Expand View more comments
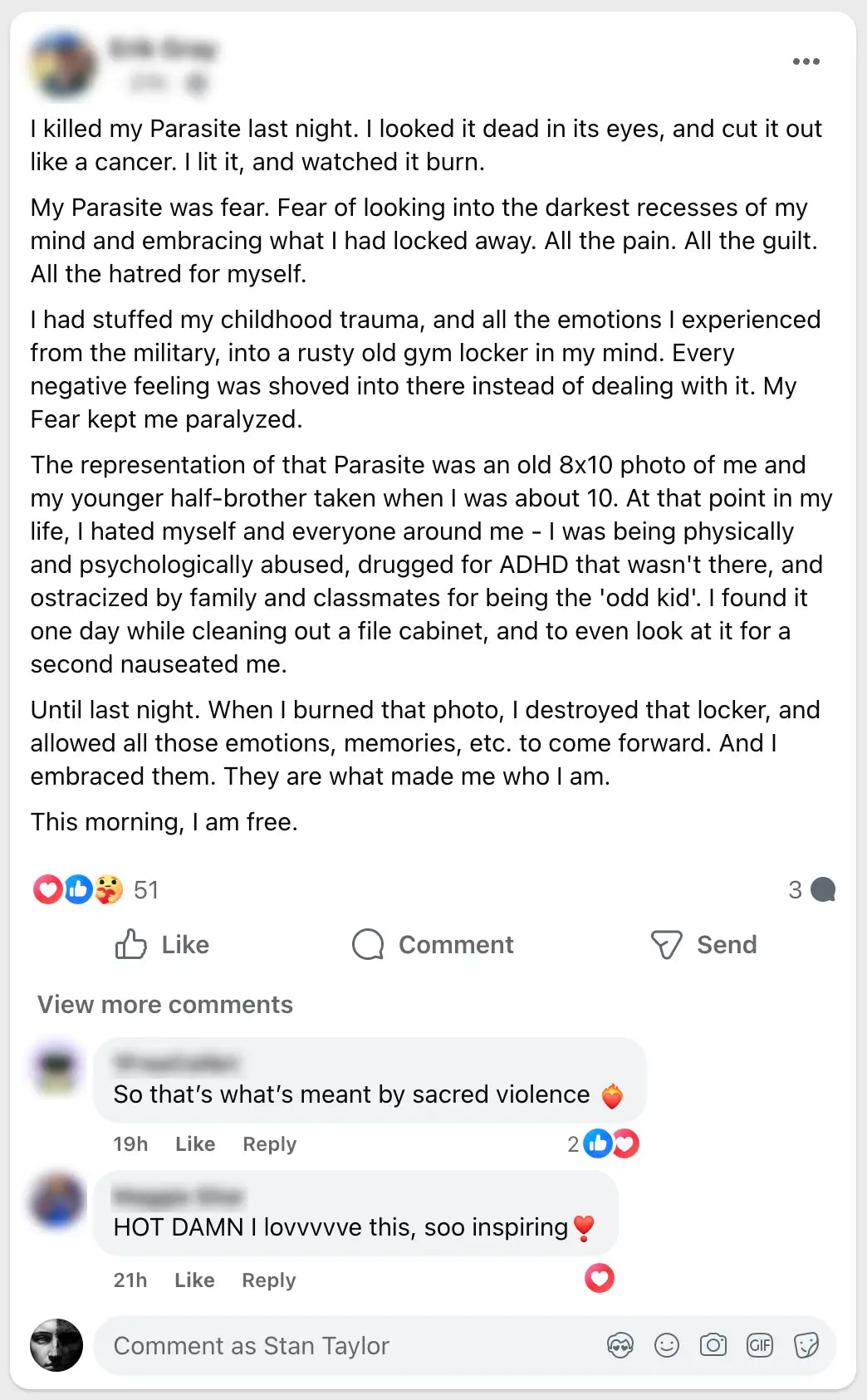Image resolution: width=867 pixels, height=1400 pixels. pyautogui.click(x=165, y=1005)
